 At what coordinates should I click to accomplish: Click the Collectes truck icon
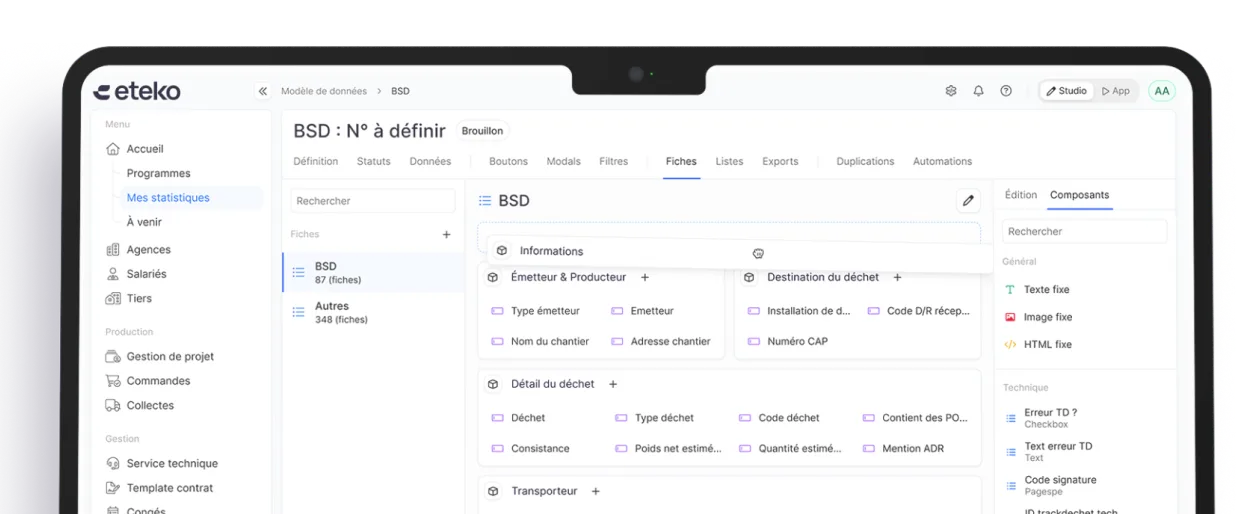pos(113,405)
